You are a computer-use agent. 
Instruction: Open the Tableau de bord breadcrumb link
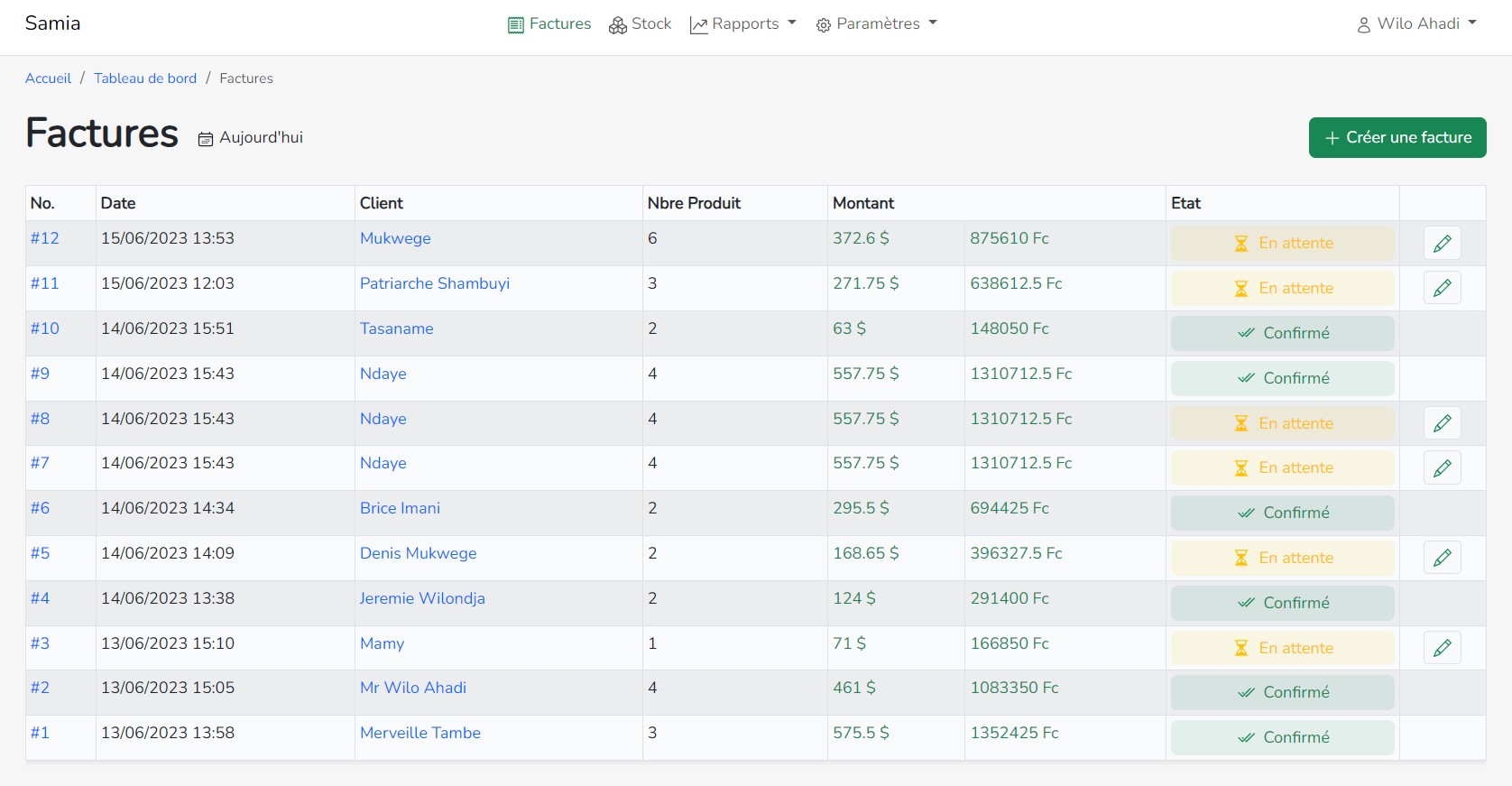(x=145, y=79)
